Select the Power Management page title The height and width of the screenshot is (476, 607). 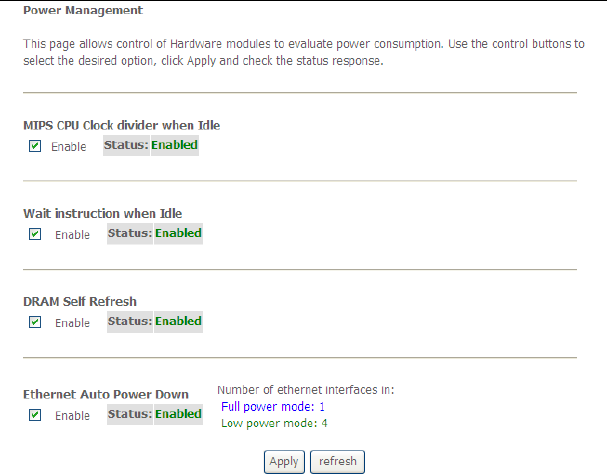(83, 10)
